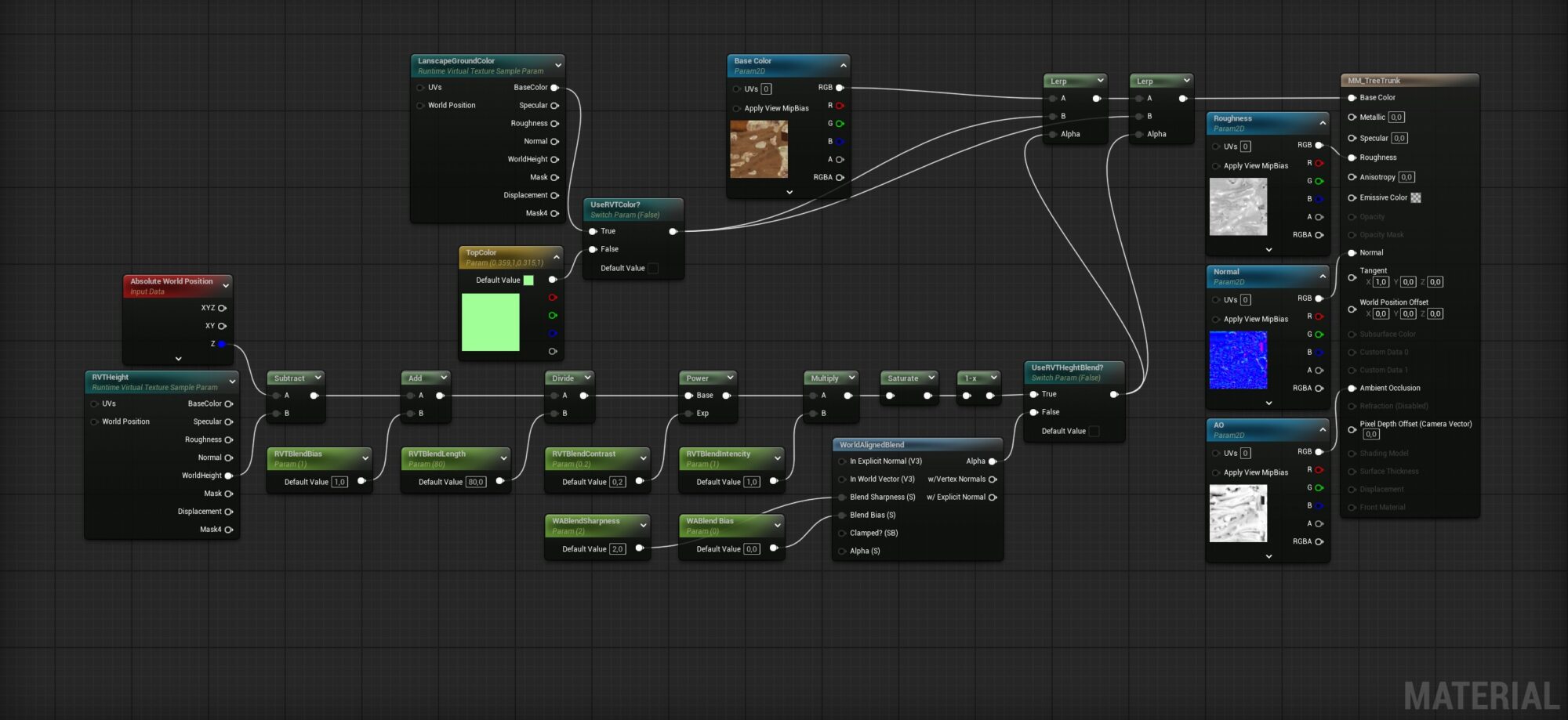
Task: Click the WorldHeight output pin on RVTHeight node
Action: pos(228,475)
